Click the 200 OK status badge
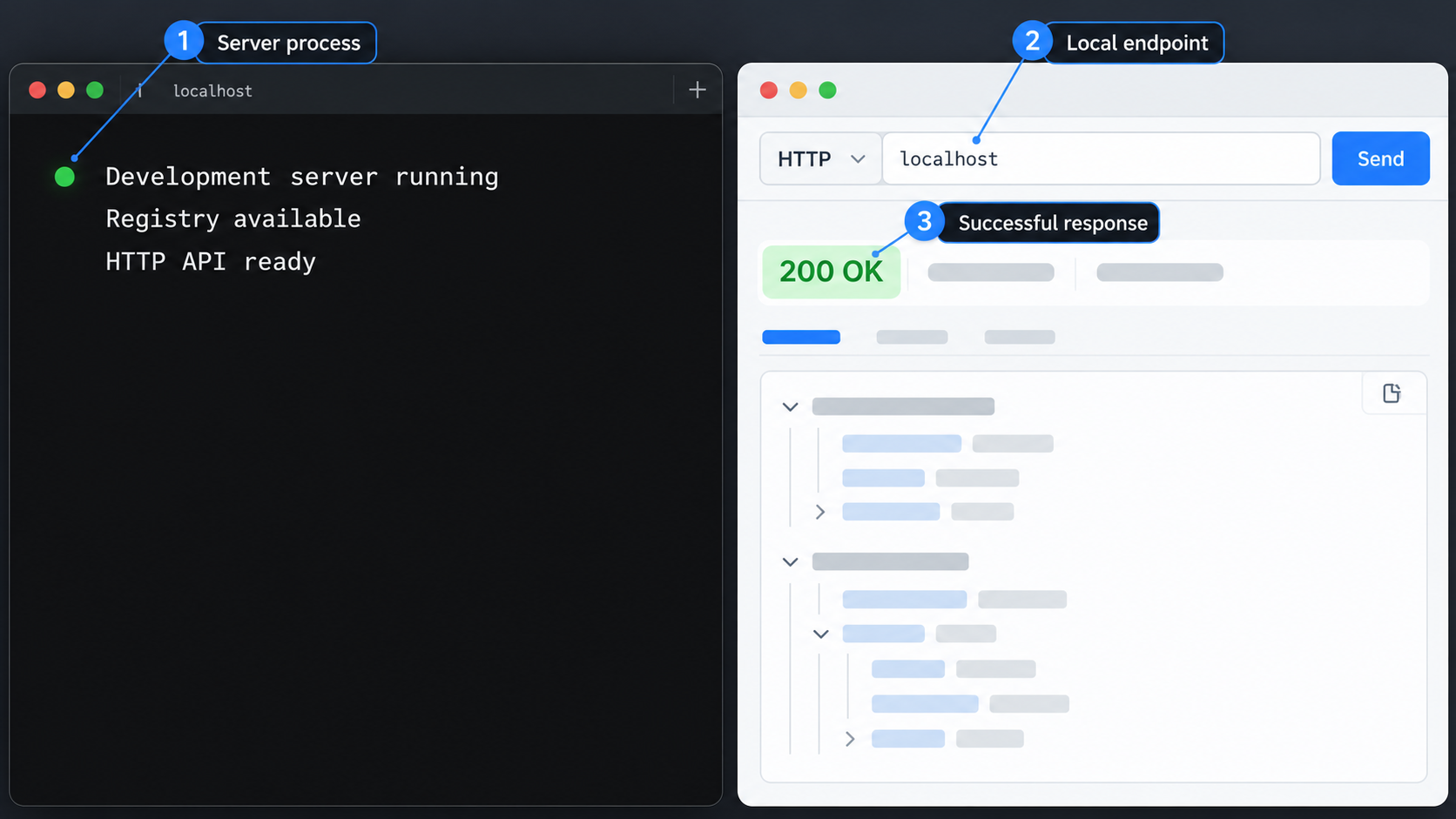 (x=832, y=272)
